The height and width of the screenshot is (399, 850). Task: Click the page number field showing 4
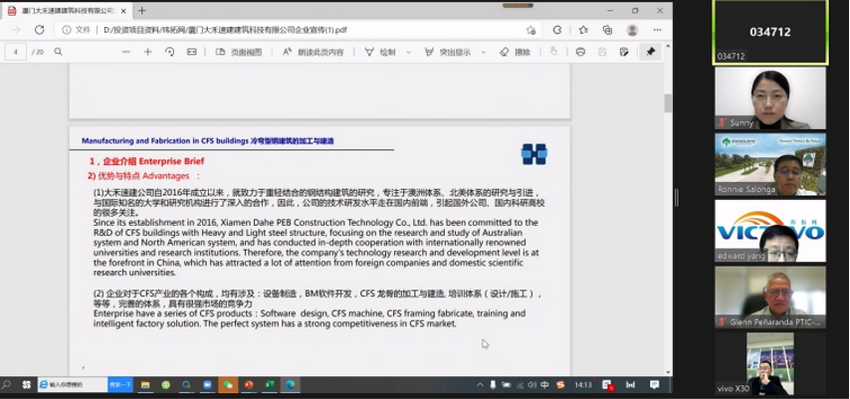point(16,52)
